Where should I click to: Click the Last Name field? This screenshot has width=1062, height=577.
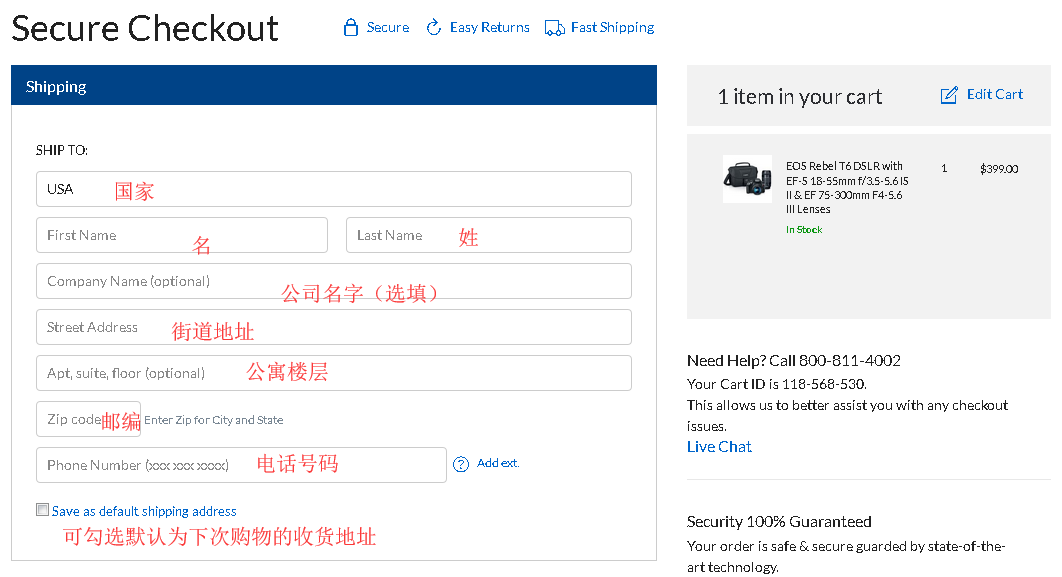click(488, 235)
